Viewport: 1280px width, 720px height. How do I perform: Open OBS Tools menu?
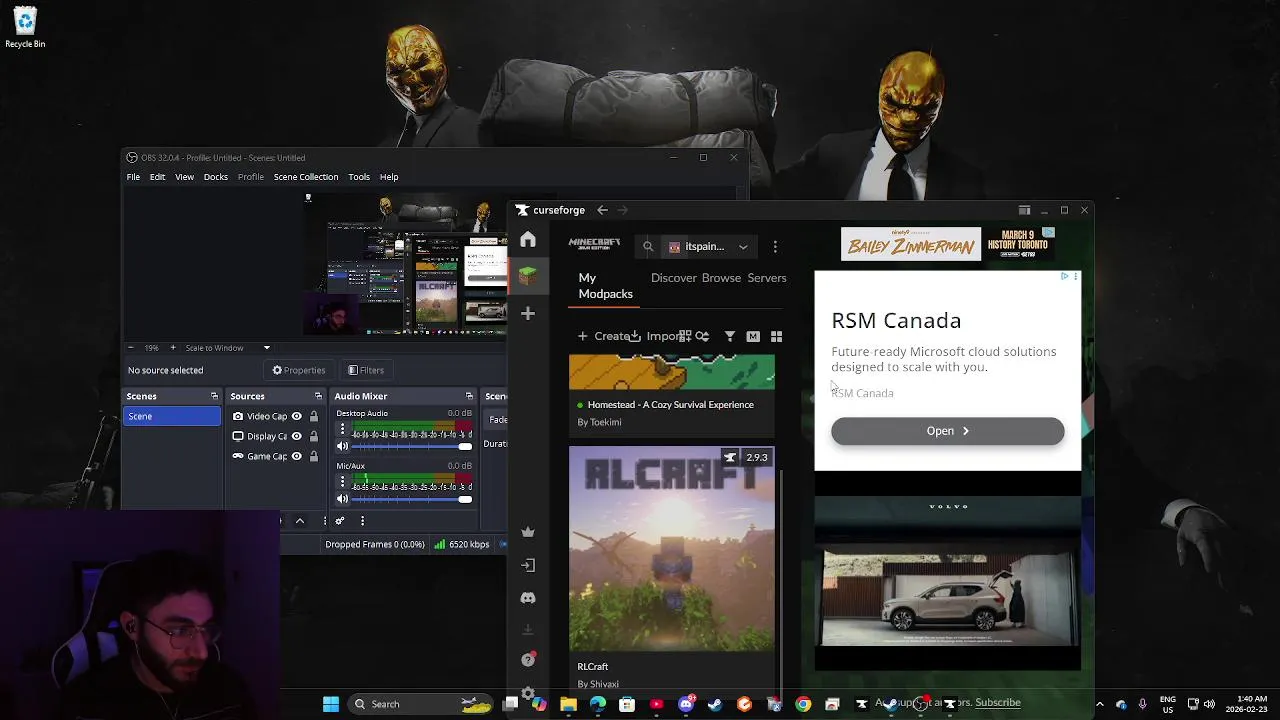[x=359, y=177]
